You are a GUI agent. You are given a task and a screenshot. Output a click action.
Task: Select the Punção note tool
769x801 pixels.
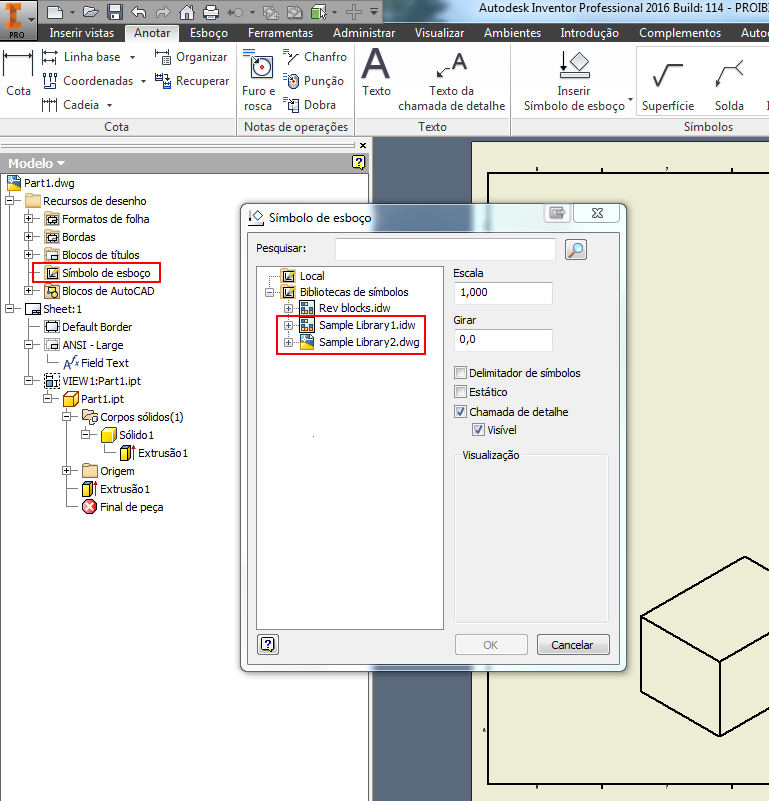coord(313,81)
